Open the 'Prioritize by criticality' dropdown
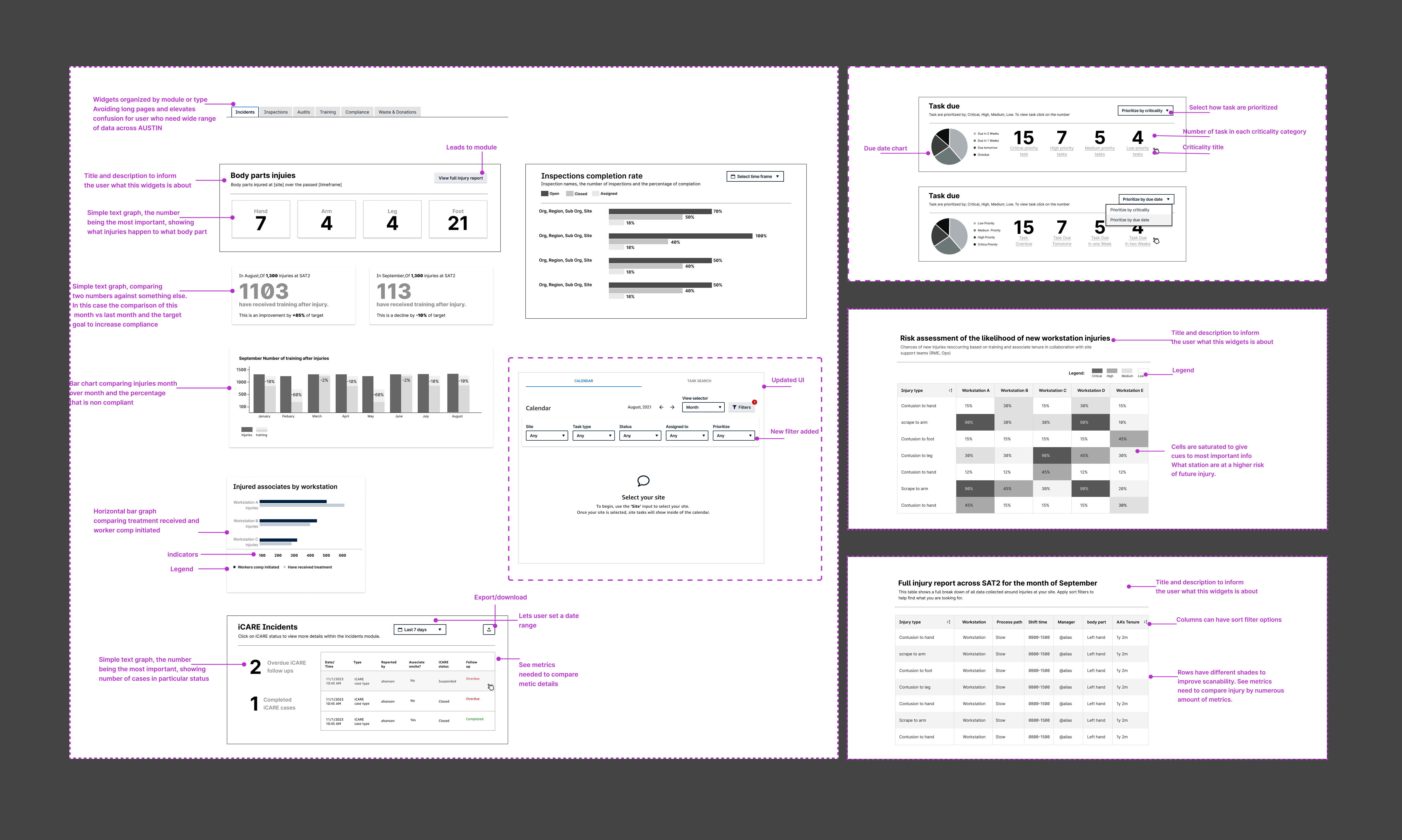This screenshot has width=1402, height=840. pyautogui.click(x=1145, y=110)
